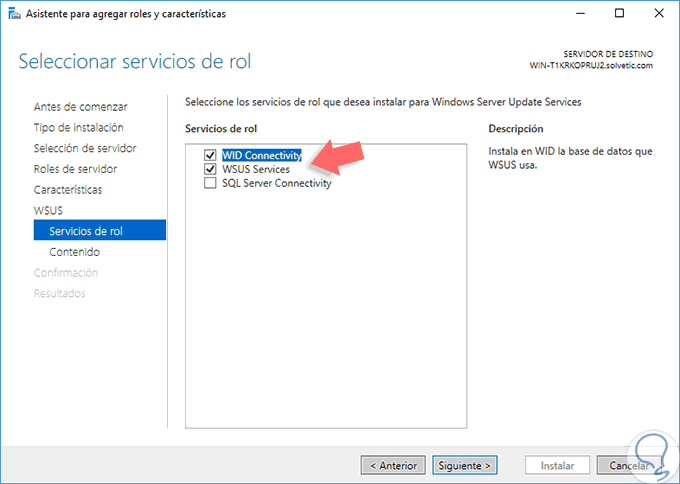Enable the SQL Server Connectivity checkbox

pyautogui.click(x=210, y=184)
